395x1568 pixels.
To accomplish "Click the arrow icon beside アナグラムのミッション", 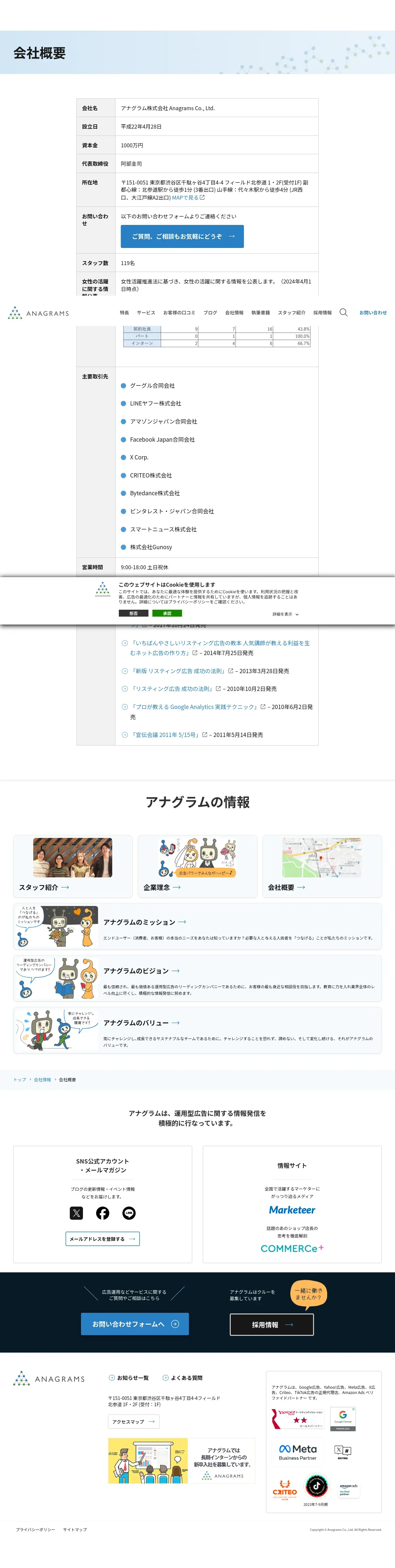I will click(x=182, y=921).
